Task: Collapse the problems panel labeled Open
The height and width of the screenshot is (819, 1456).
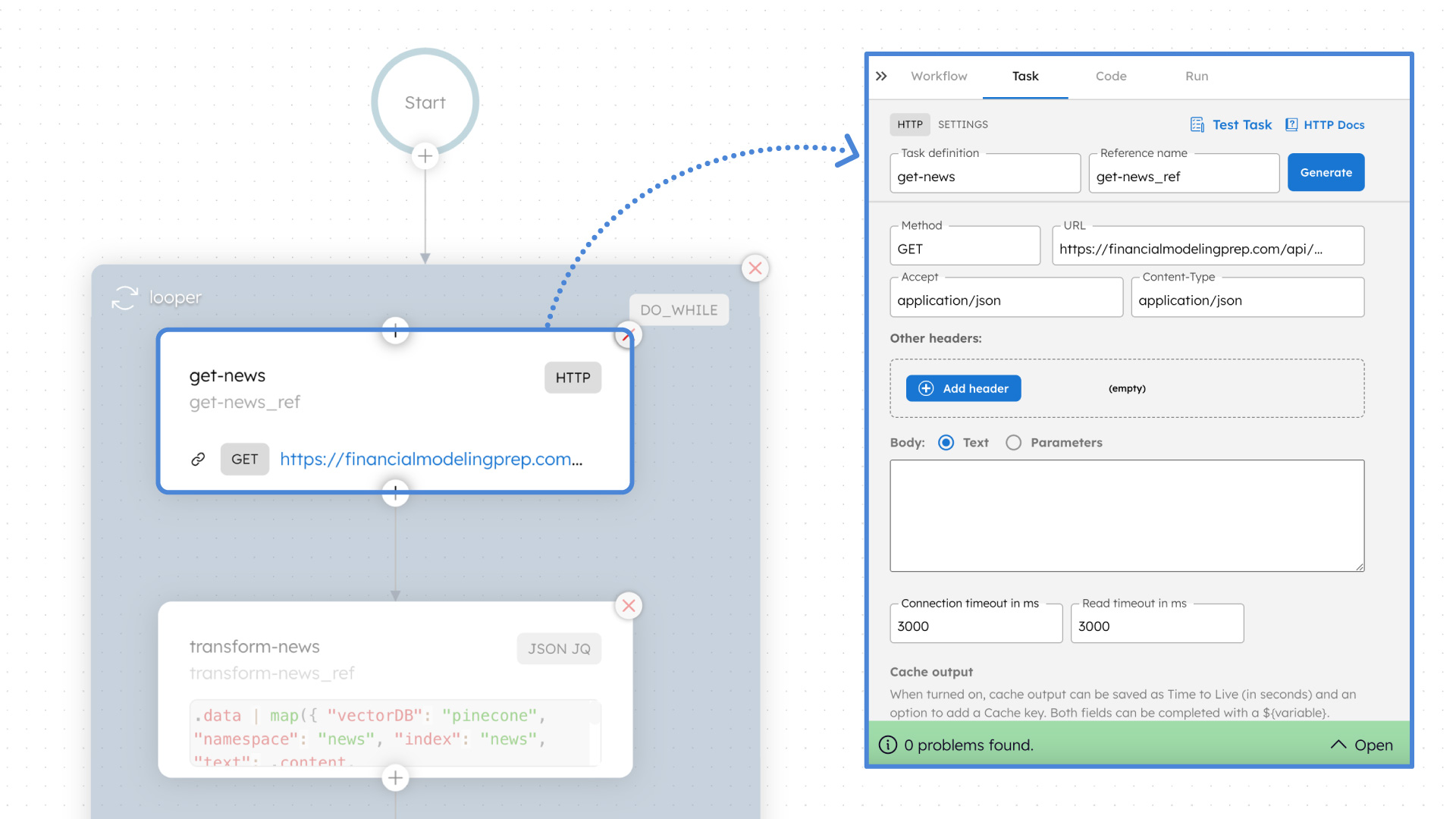Action: point(1361,745)
